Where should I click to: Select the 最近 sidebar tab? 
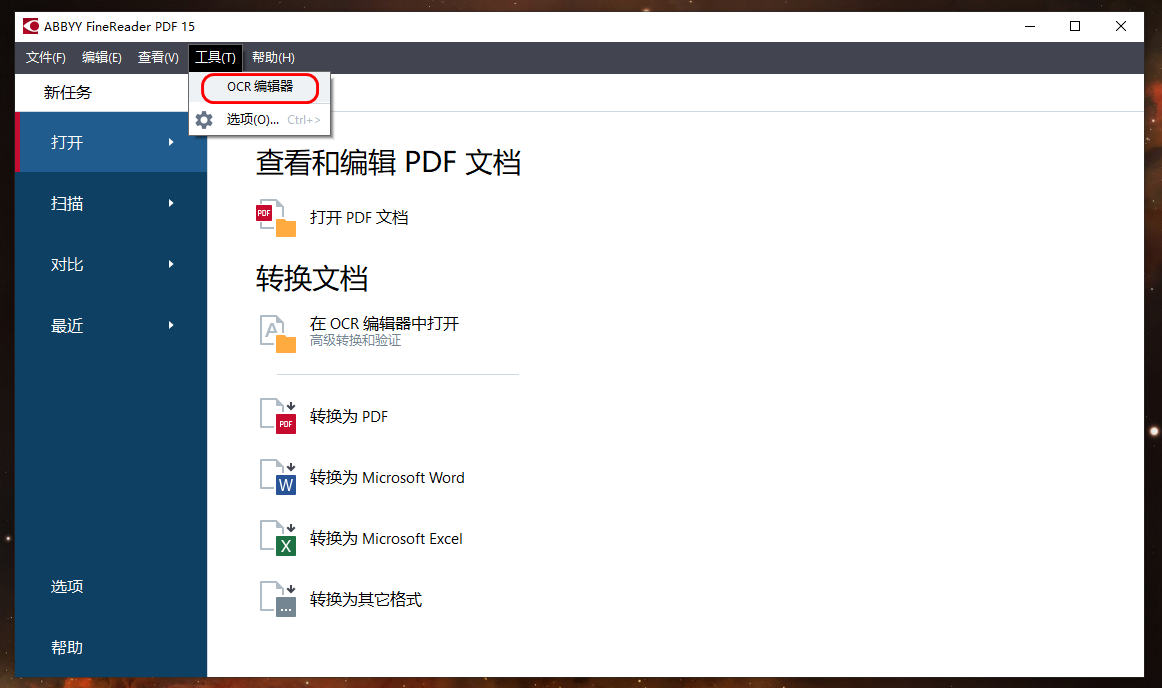(111, 325)
